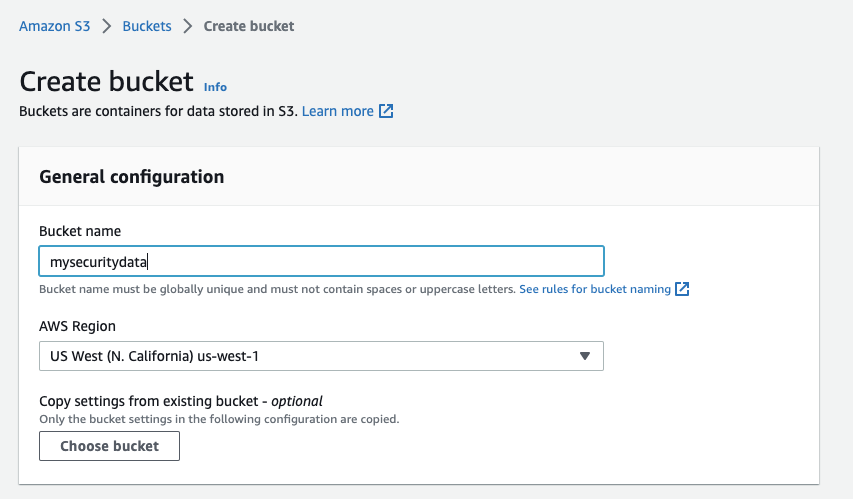This screenshot has height=499, width=853.
Task: Click the chevron after Buckets breadcrumb
Action: pyautogui.click(x=187, y=26)
